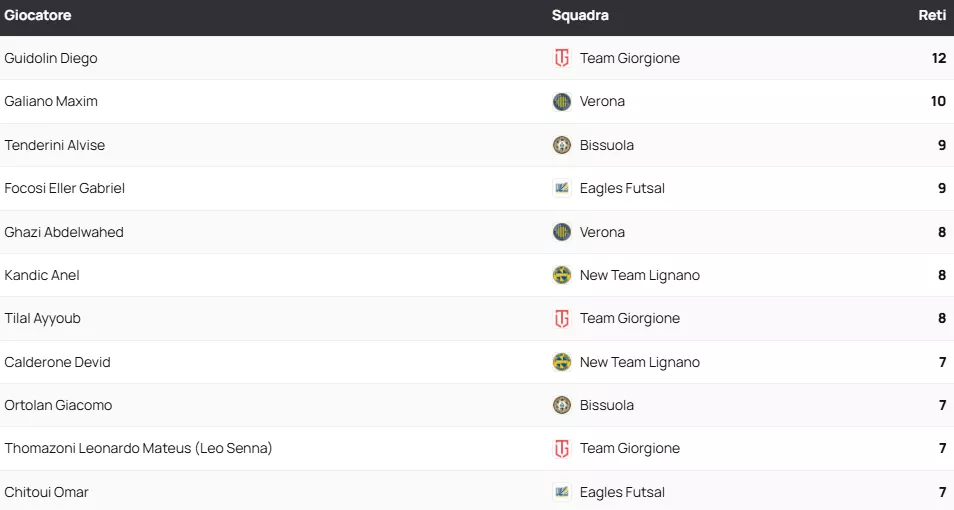Sort by the Squadra column header
Screen dimensions: 954x510
[580, 16]
